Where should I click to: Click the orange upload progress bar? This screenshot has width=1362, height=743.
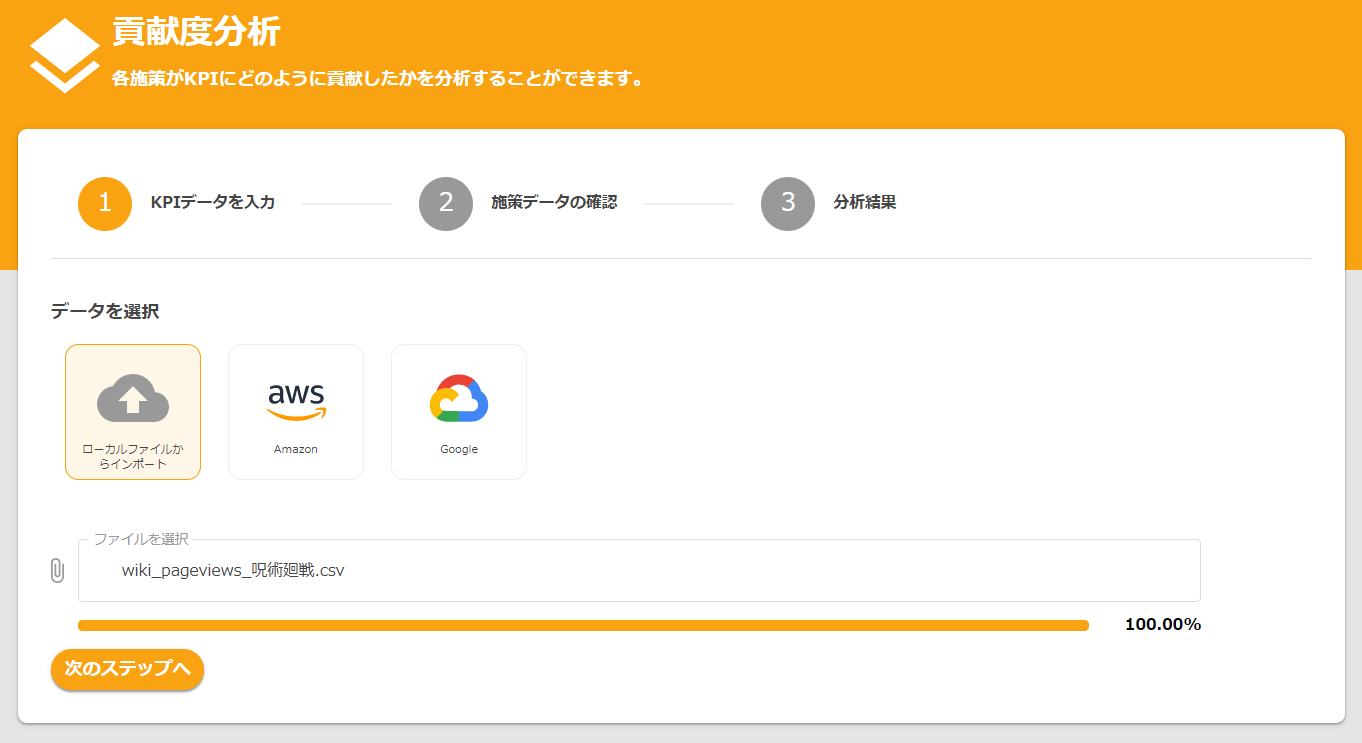point(583,625)
